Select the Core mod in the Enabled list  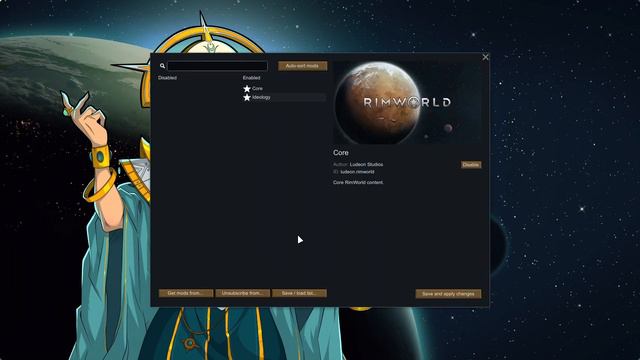tap(284, 89)
